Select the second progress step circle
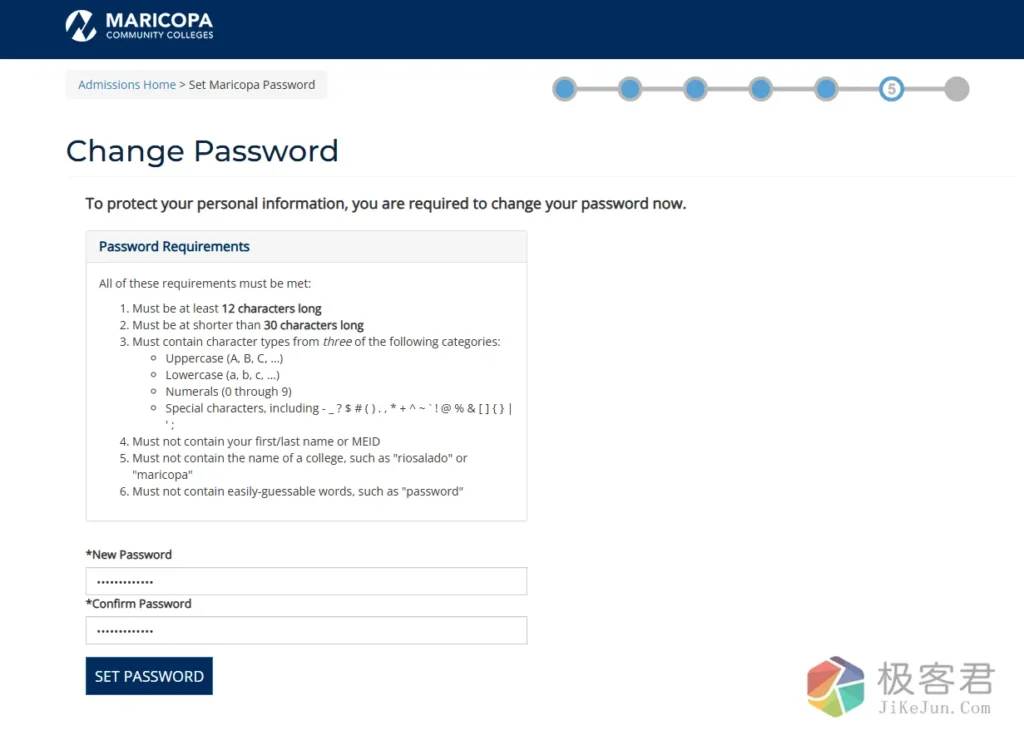Screen dimensions: 1024x735 [x=630, y=90]
